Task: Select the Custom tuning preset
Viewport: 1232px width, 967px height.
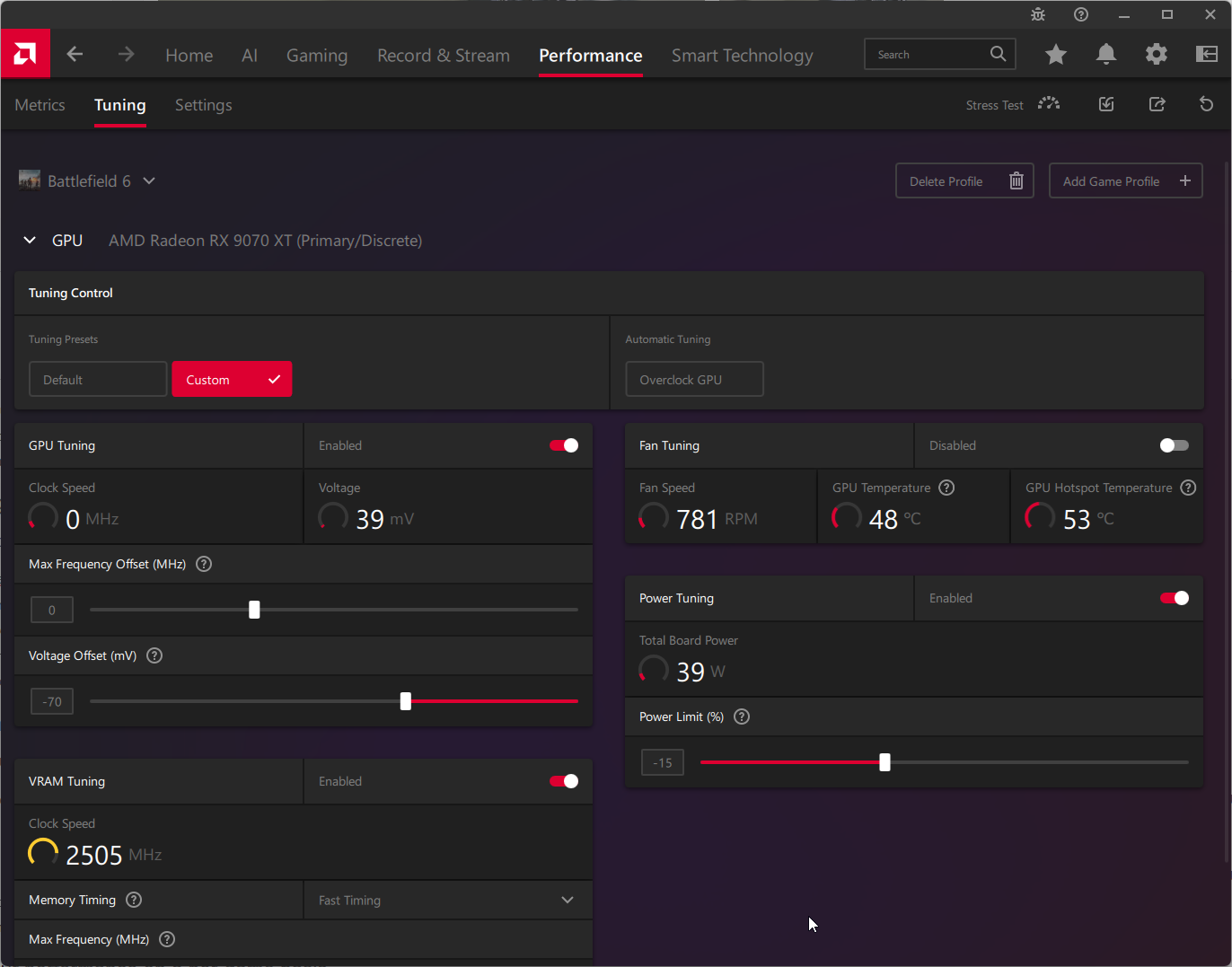Action: pyautogui.click(x=232, y=379)
